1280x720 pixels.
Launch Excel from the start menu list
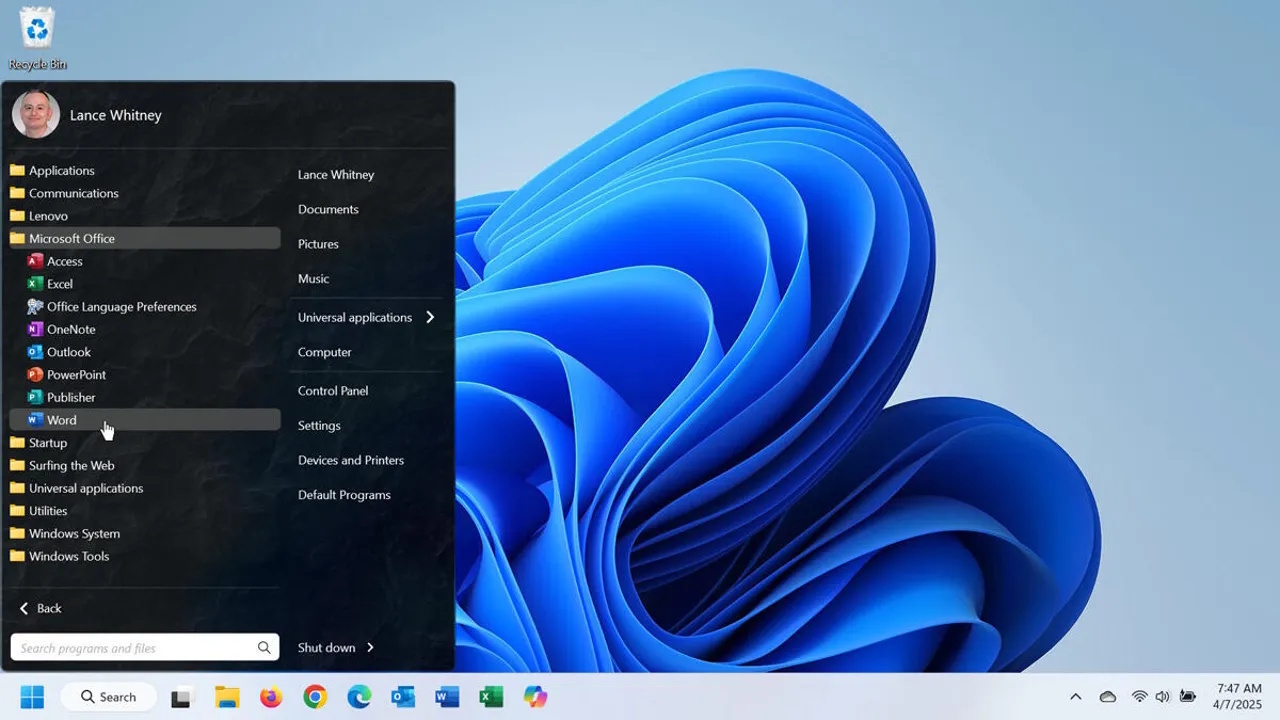59,284
